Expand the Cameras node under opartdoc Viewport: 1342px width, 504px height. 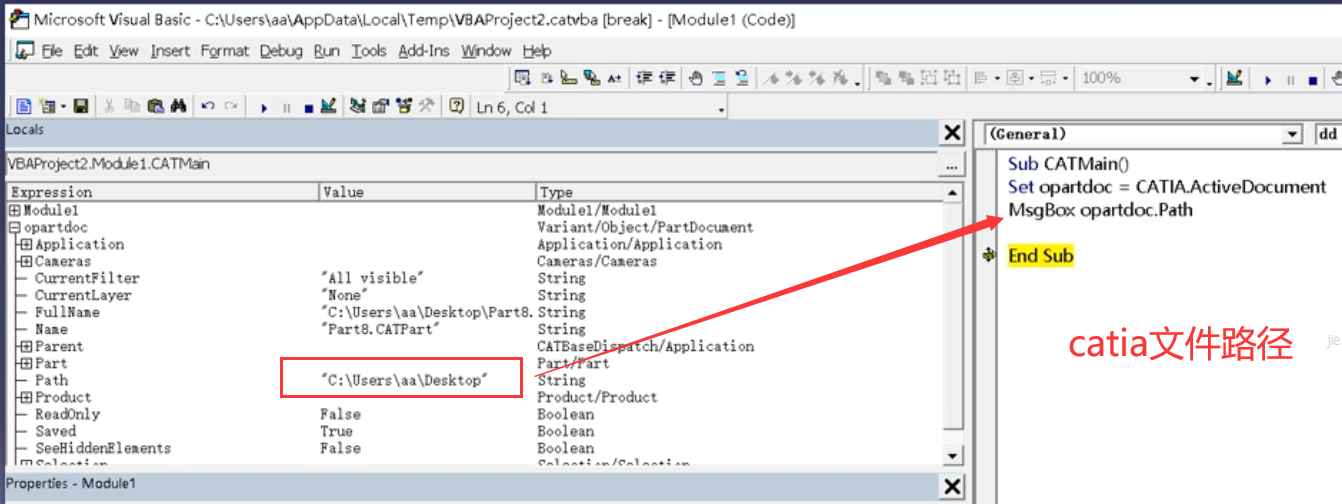[26, 262]
